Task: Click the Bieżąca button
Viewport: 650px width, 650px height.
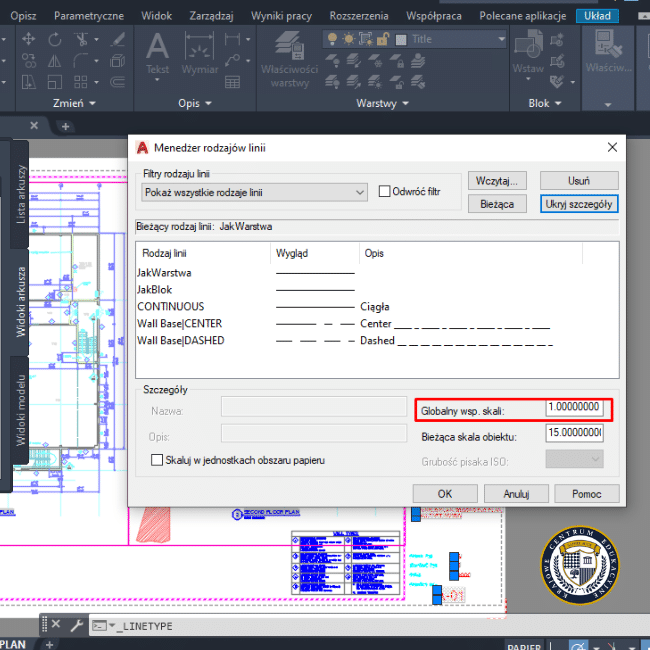Action: pos(497,204)
